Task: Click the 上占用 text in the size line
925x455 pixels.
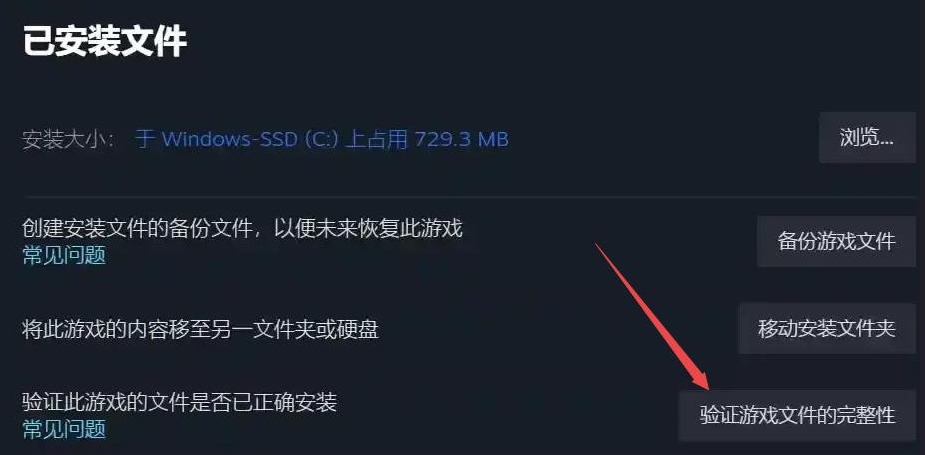Action: coord(376,139)
